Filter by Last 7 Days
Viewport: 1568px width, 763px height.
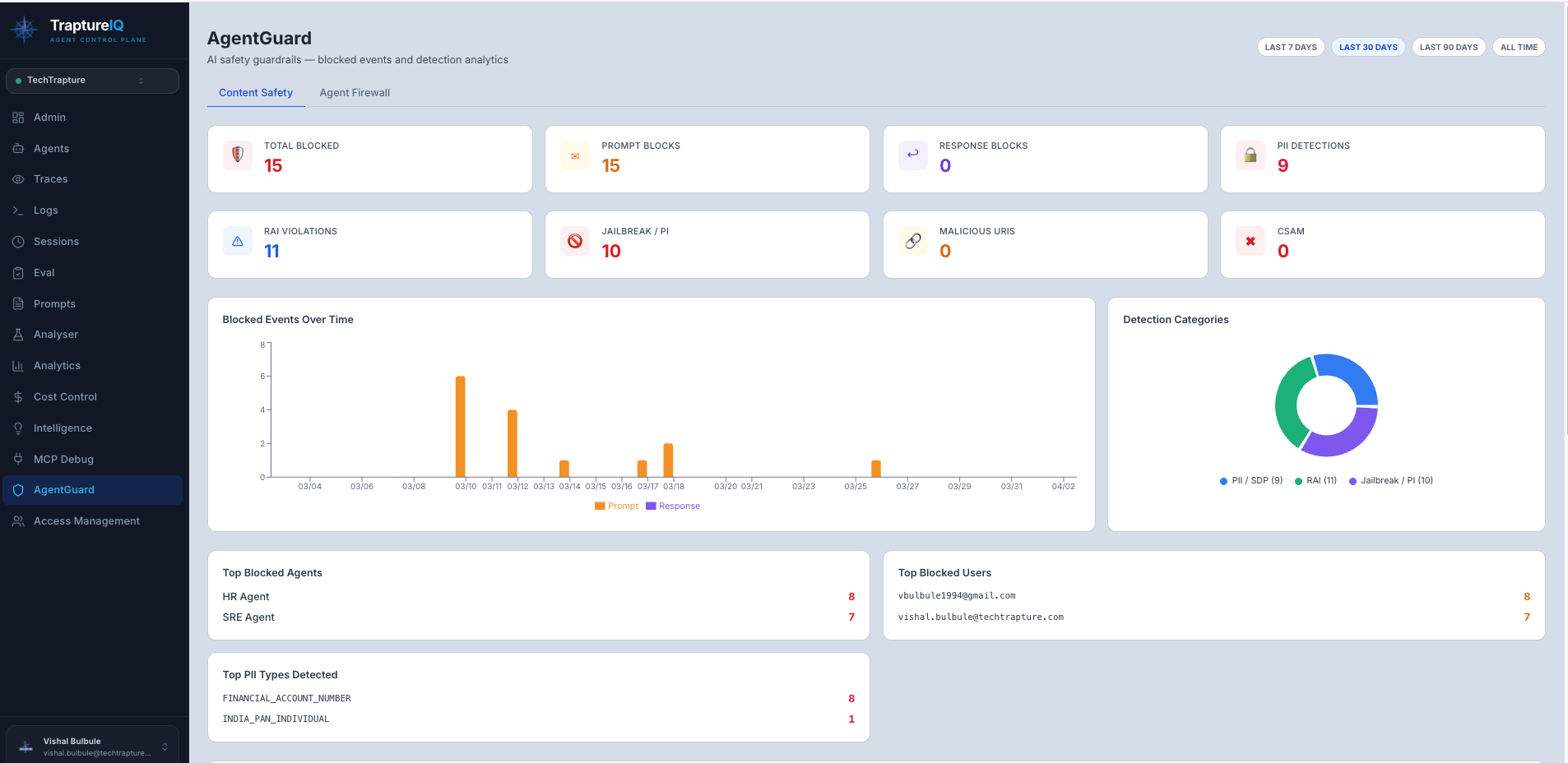point(1290,48)
